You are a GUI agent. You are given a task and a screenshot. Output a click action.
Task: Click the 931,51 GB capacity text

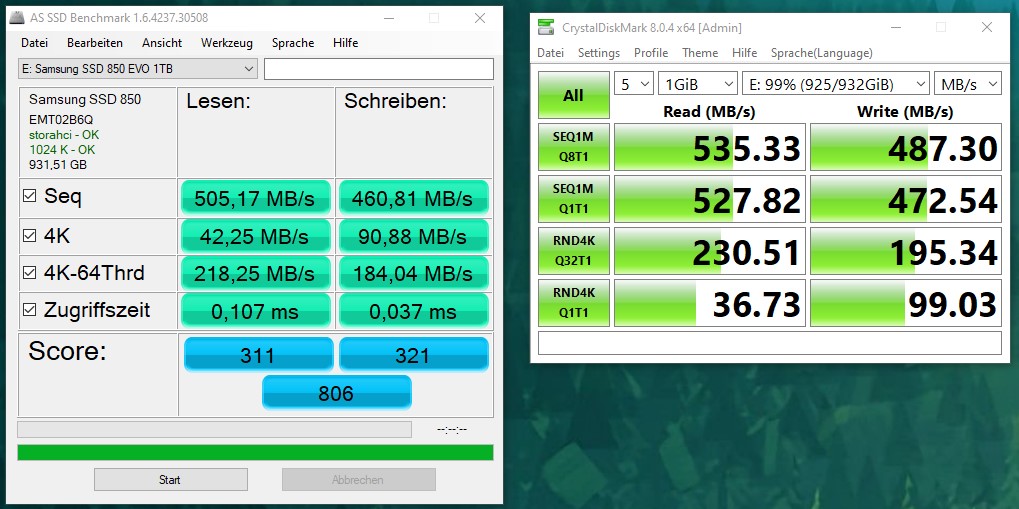(x=58, y=164)
